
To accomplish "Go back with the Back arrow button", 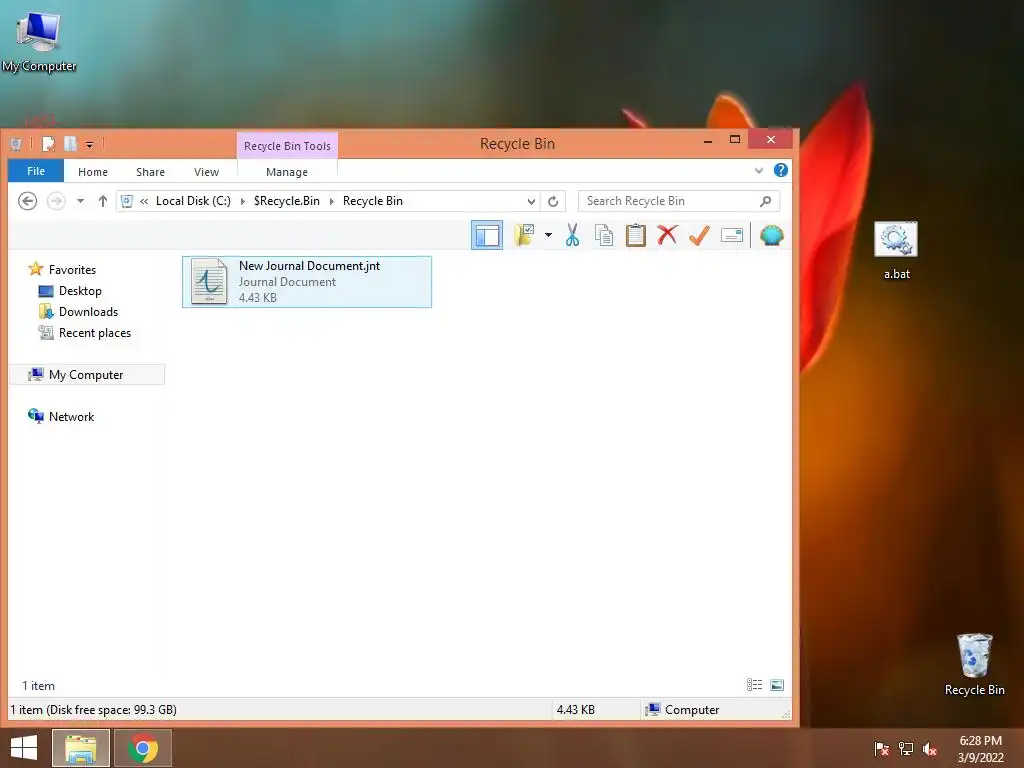I will pos(27,200).
